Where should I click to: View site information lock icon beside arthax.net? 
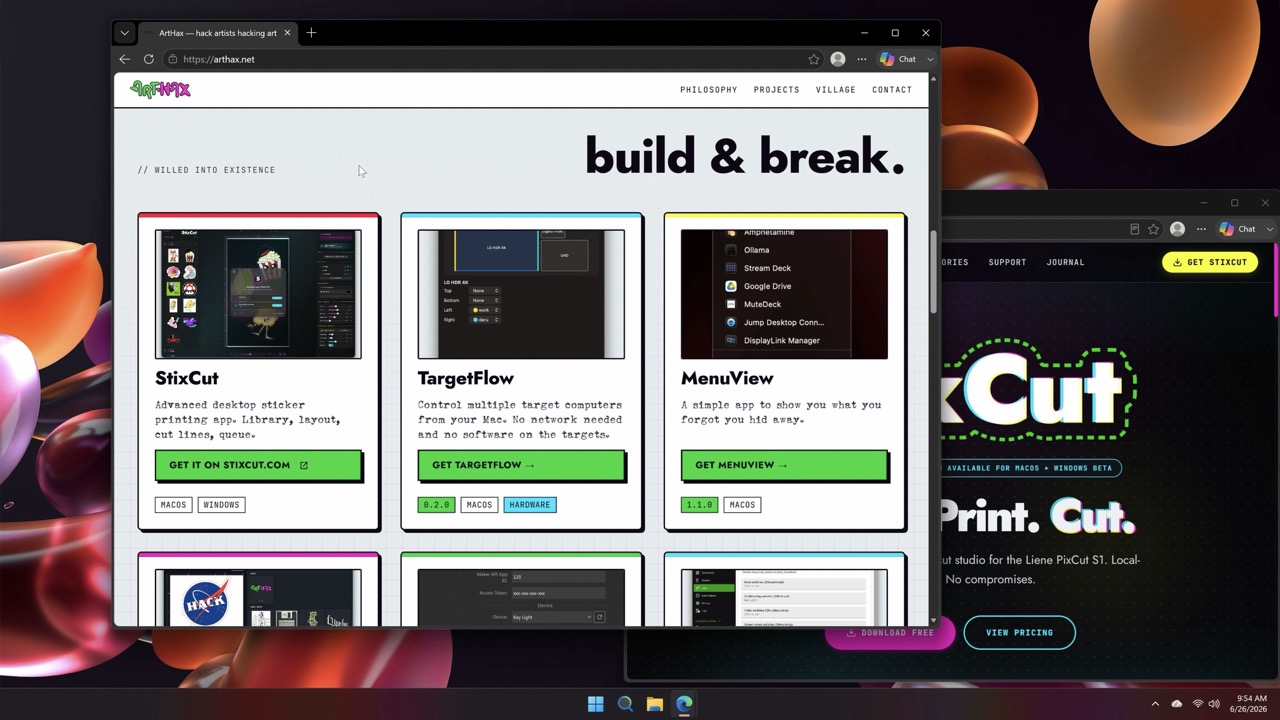tap(173, 59)
